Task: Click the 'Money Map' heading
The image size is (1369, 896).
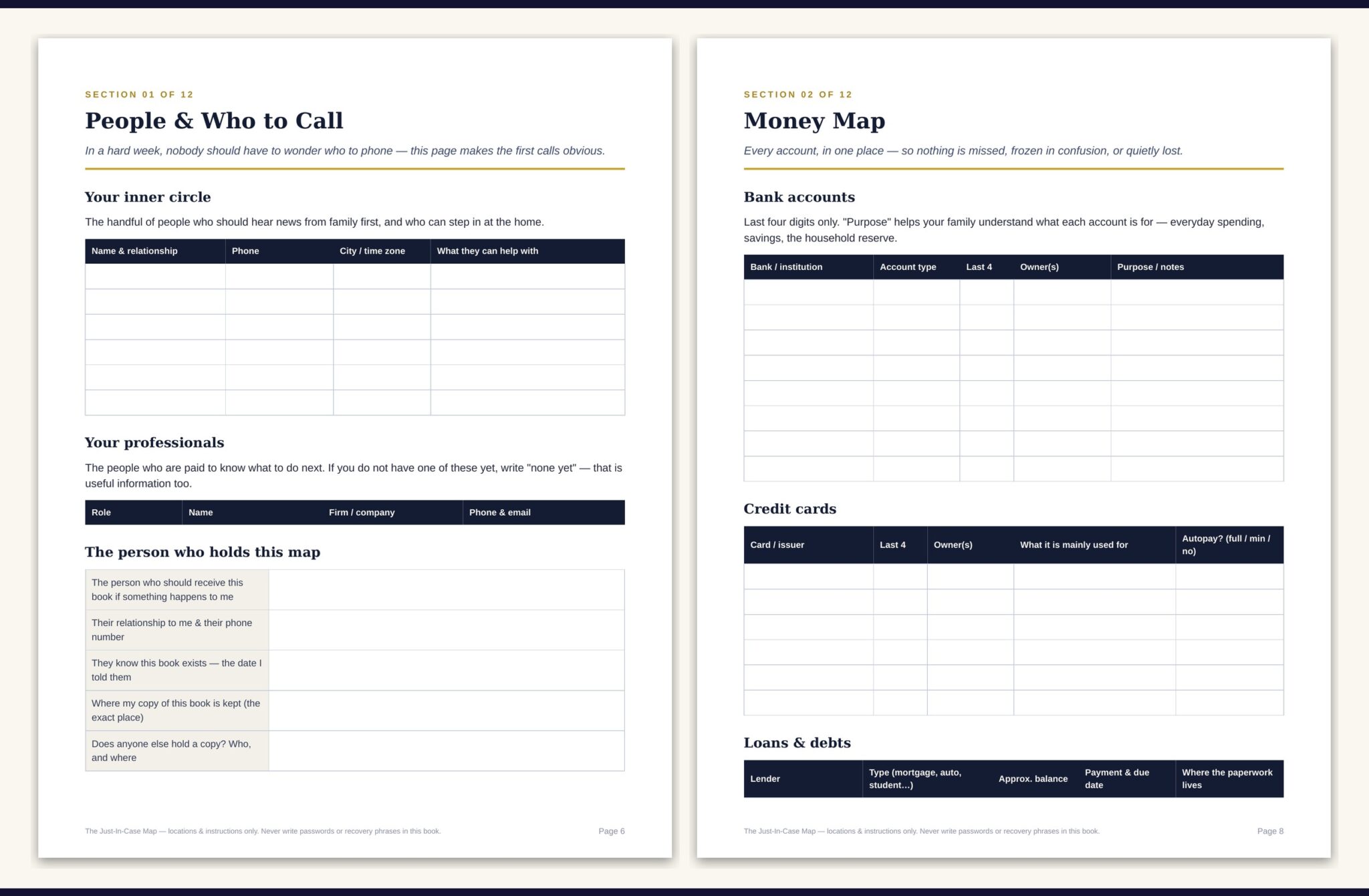Action: click(x=814, y=121)
